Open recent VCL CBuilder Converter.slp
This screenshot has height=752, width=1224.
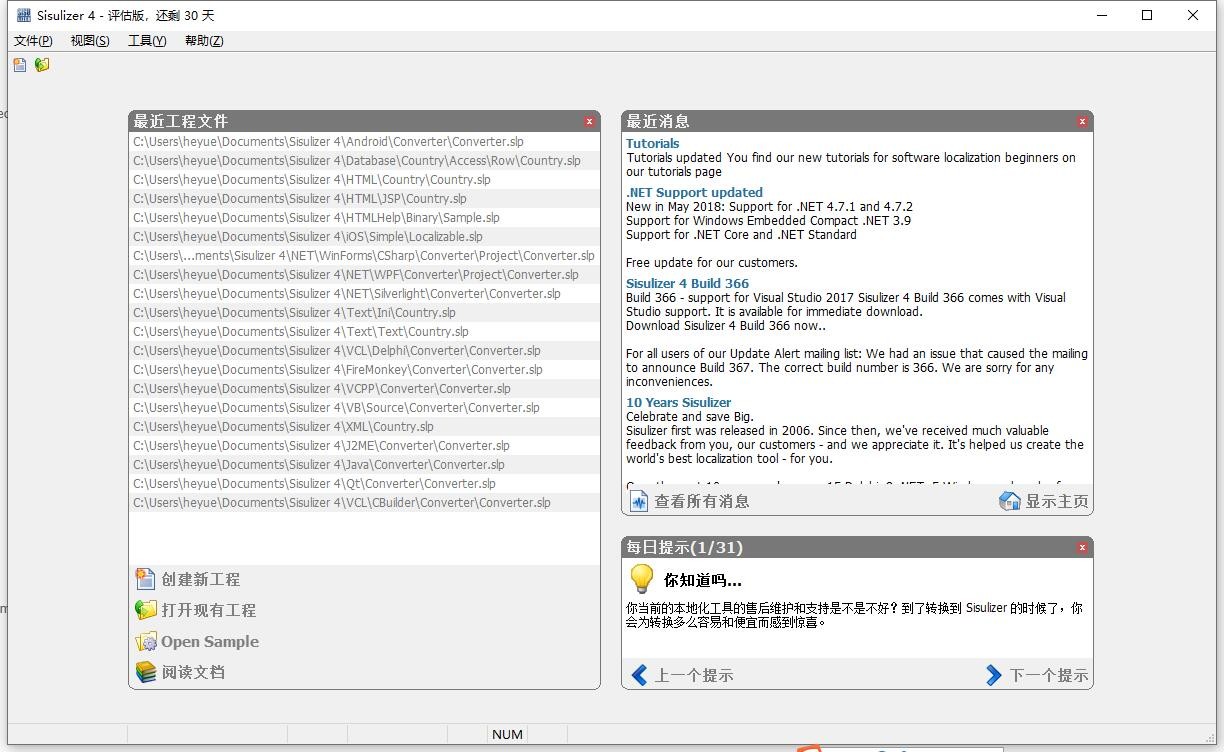pyautogui.click(x=365, y=502)
